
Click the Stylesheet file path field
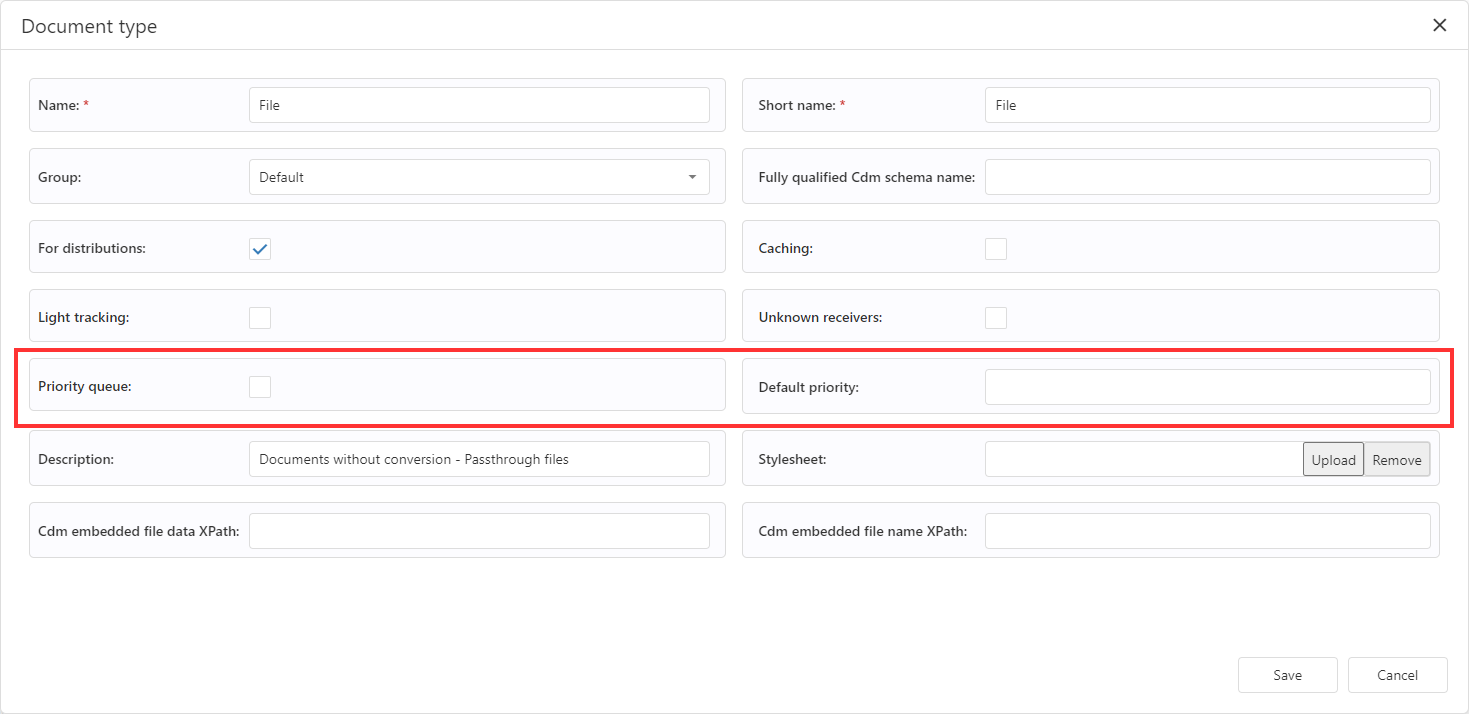(x=1143, y=460)
